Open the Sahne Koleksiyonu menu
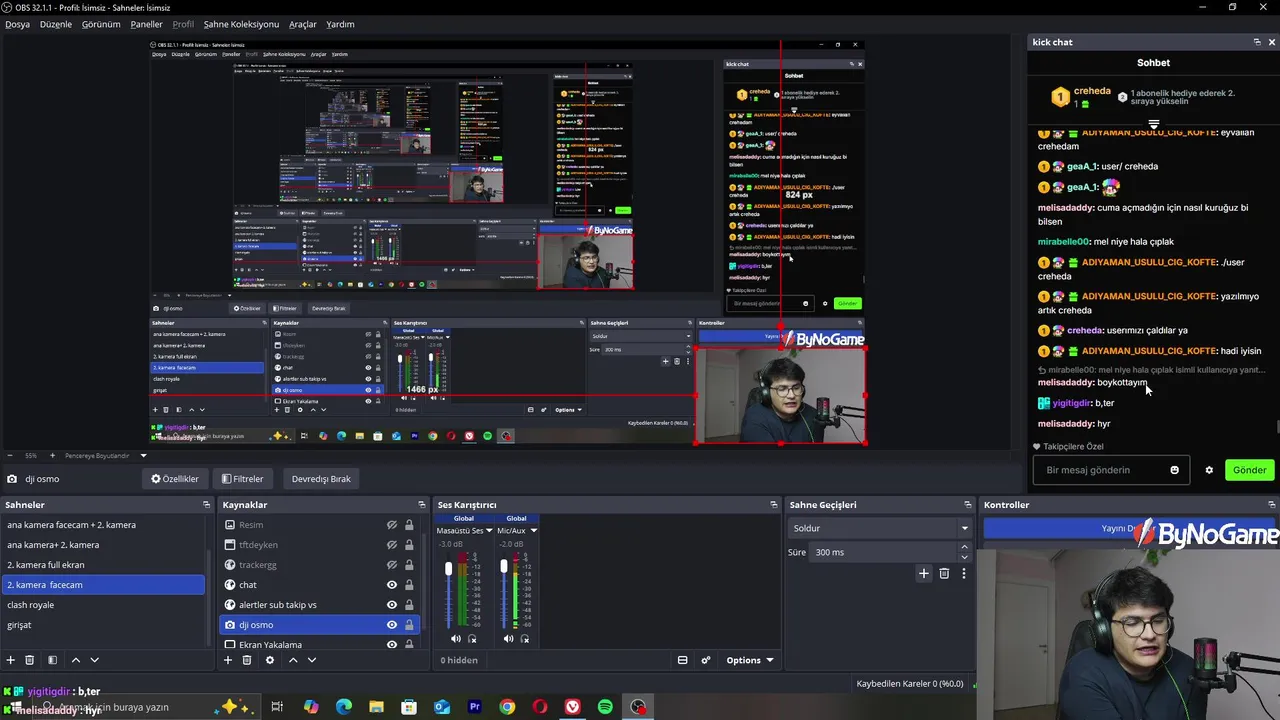 click(x=241, y=24)
